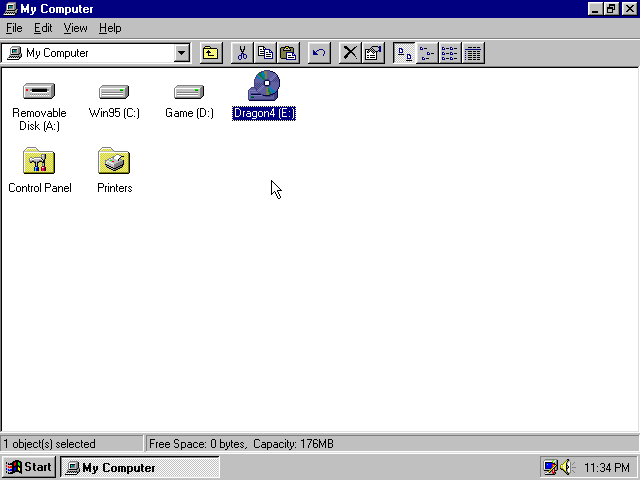Click the My Computer taskbar button
The image size is (640, 480).
pyautogui.click(x=140, y=467)
